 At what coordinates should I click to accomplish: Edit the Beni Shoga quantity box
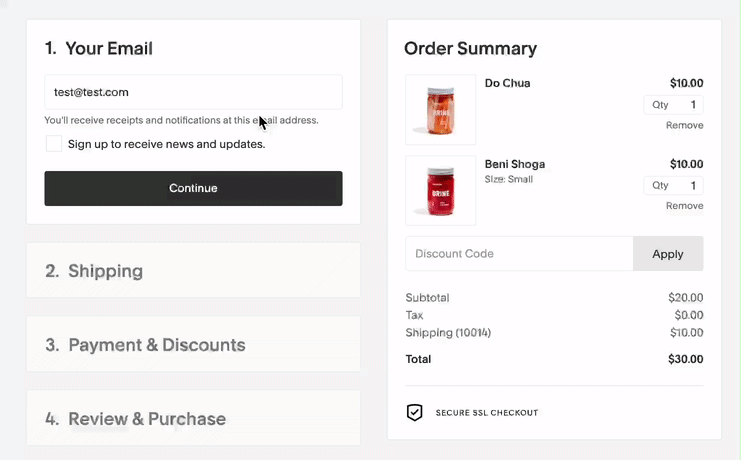[673, 185]
